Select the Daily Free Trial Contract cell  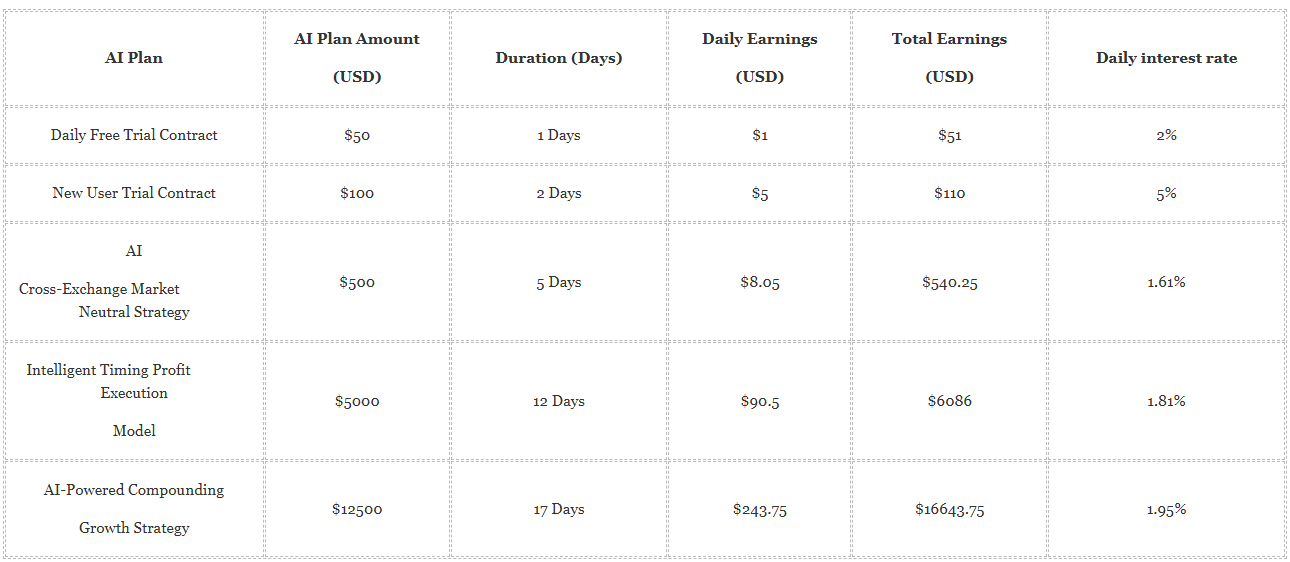(x=134, y=135)
